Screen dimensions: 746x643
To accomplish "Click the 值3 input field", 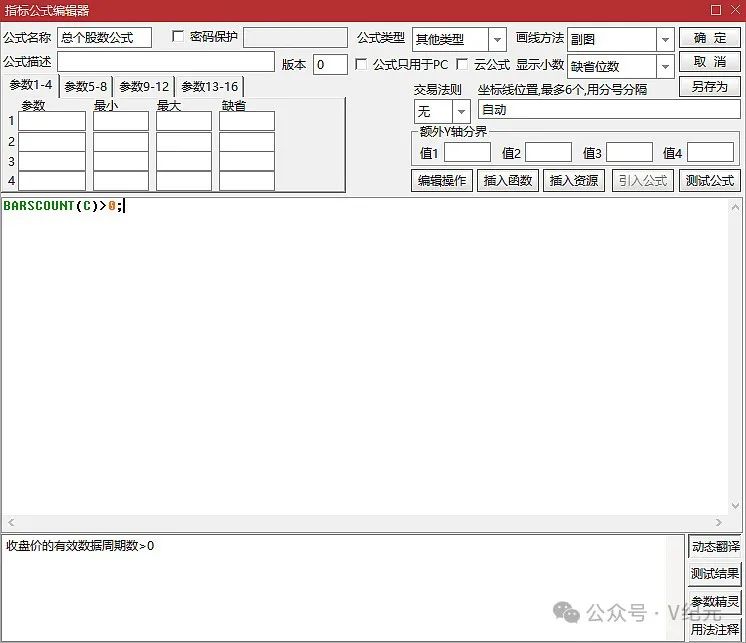I will (x=629, y=153).
